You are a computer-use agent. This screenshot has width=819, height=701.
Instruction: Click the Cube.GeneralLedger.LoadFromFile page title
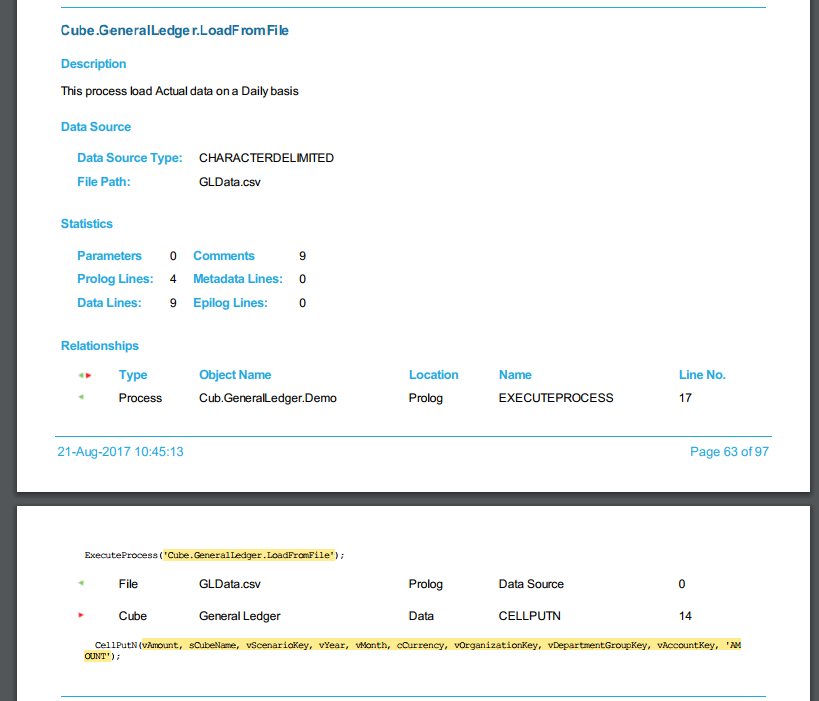(x=175, y=31)
